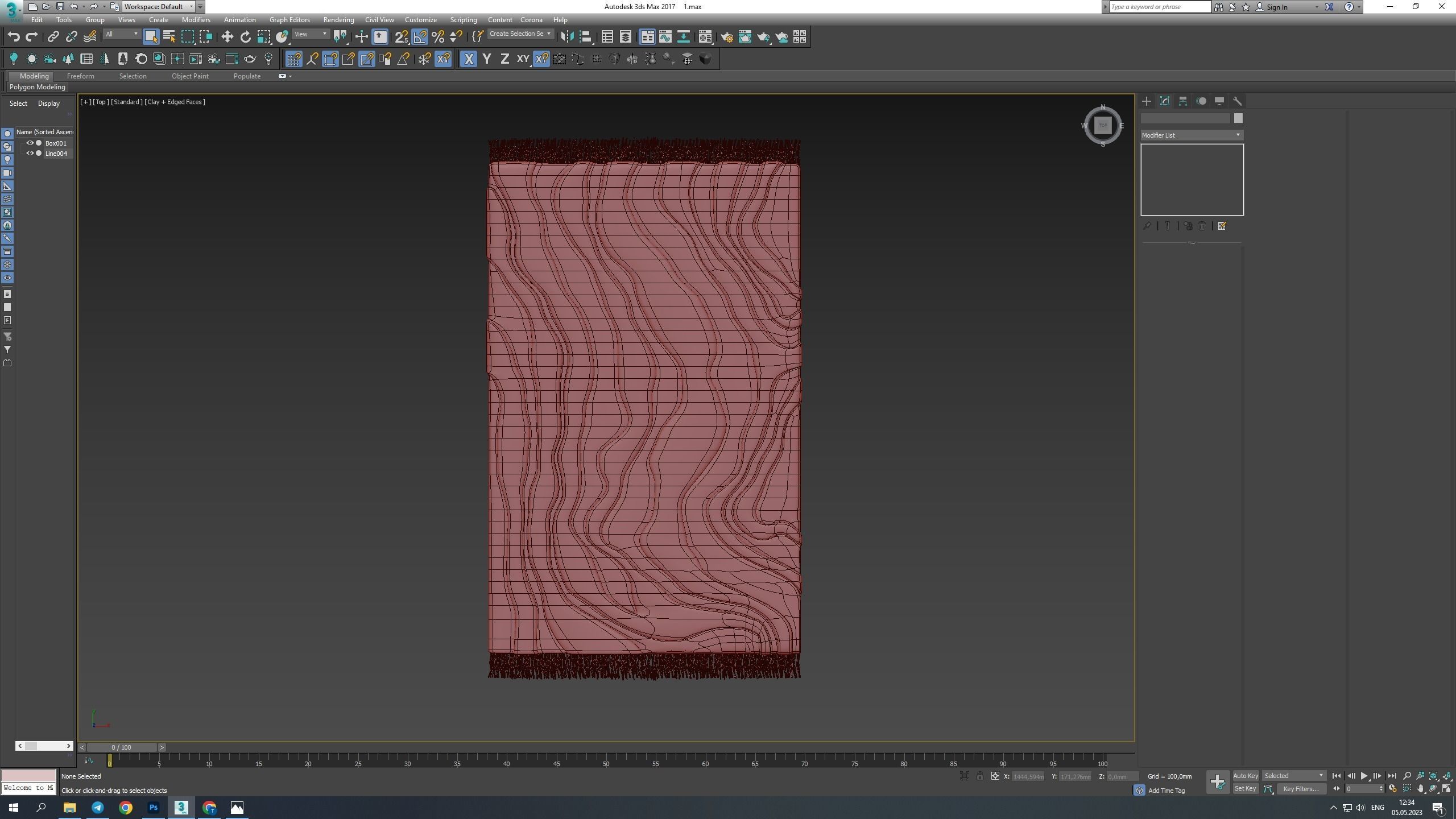Open the Motion command panel tab

[1201, 101]
